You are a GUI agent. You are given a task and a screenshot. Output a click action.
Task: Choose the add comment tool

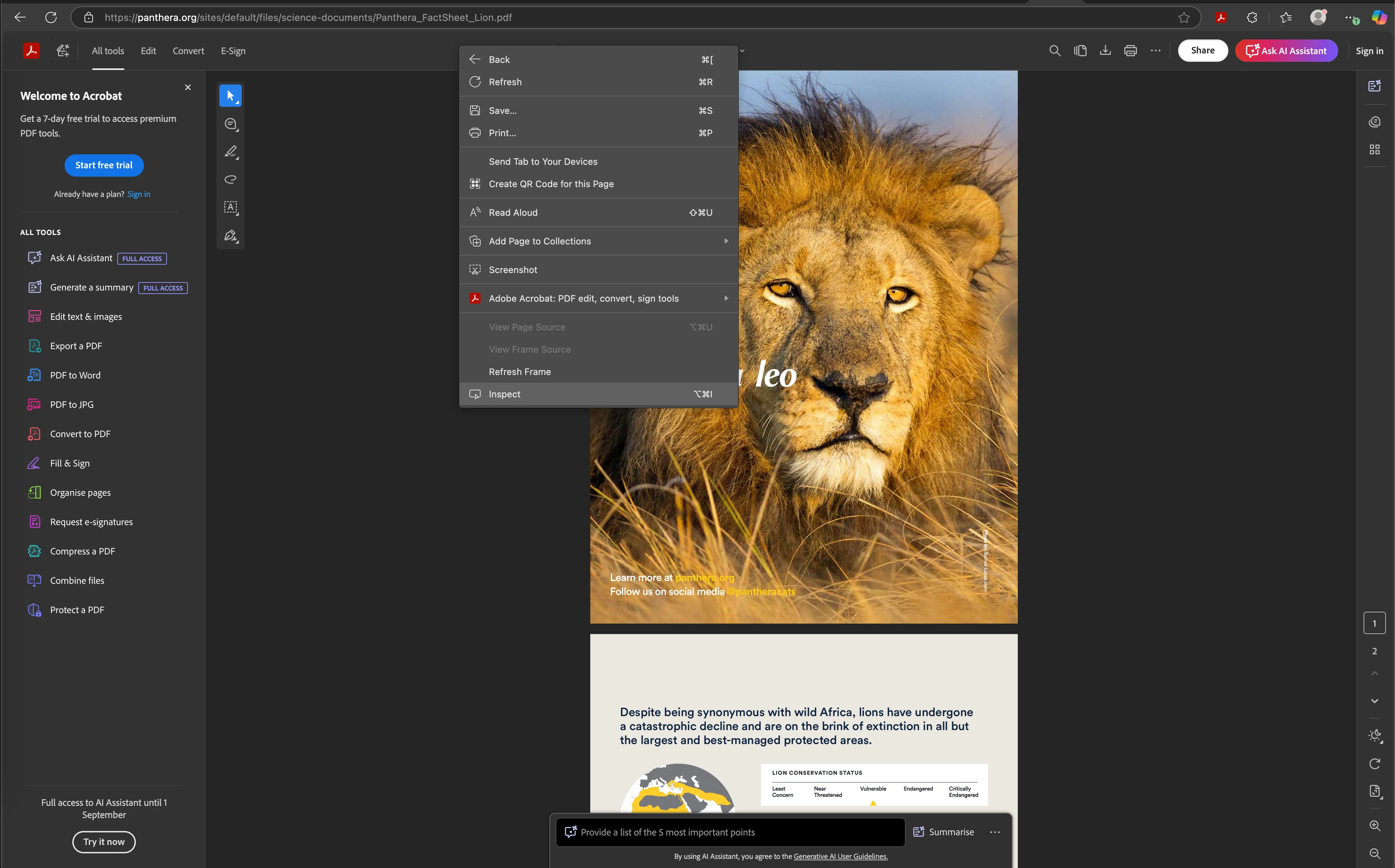click(x=230, y=124)
